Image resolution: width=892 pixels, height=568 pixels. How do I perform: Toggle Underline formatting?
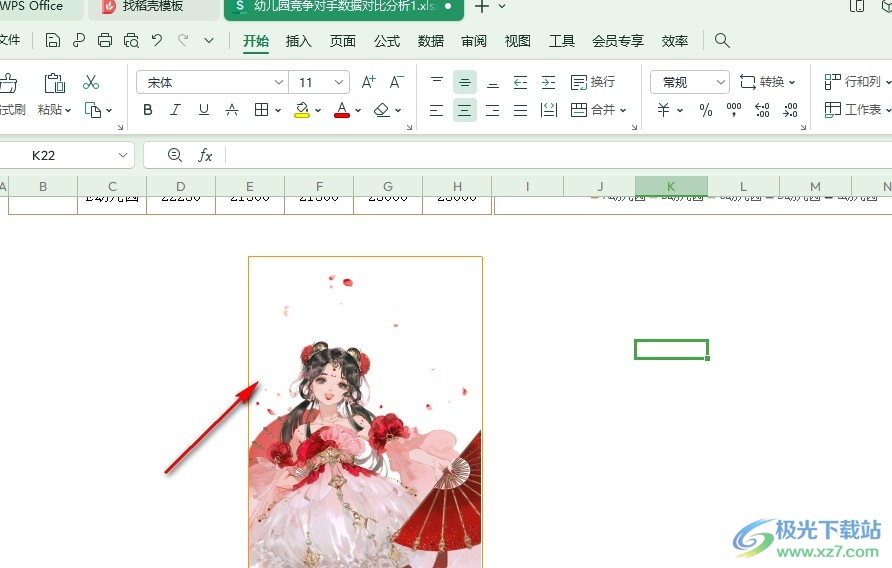(x=204, y=110)
